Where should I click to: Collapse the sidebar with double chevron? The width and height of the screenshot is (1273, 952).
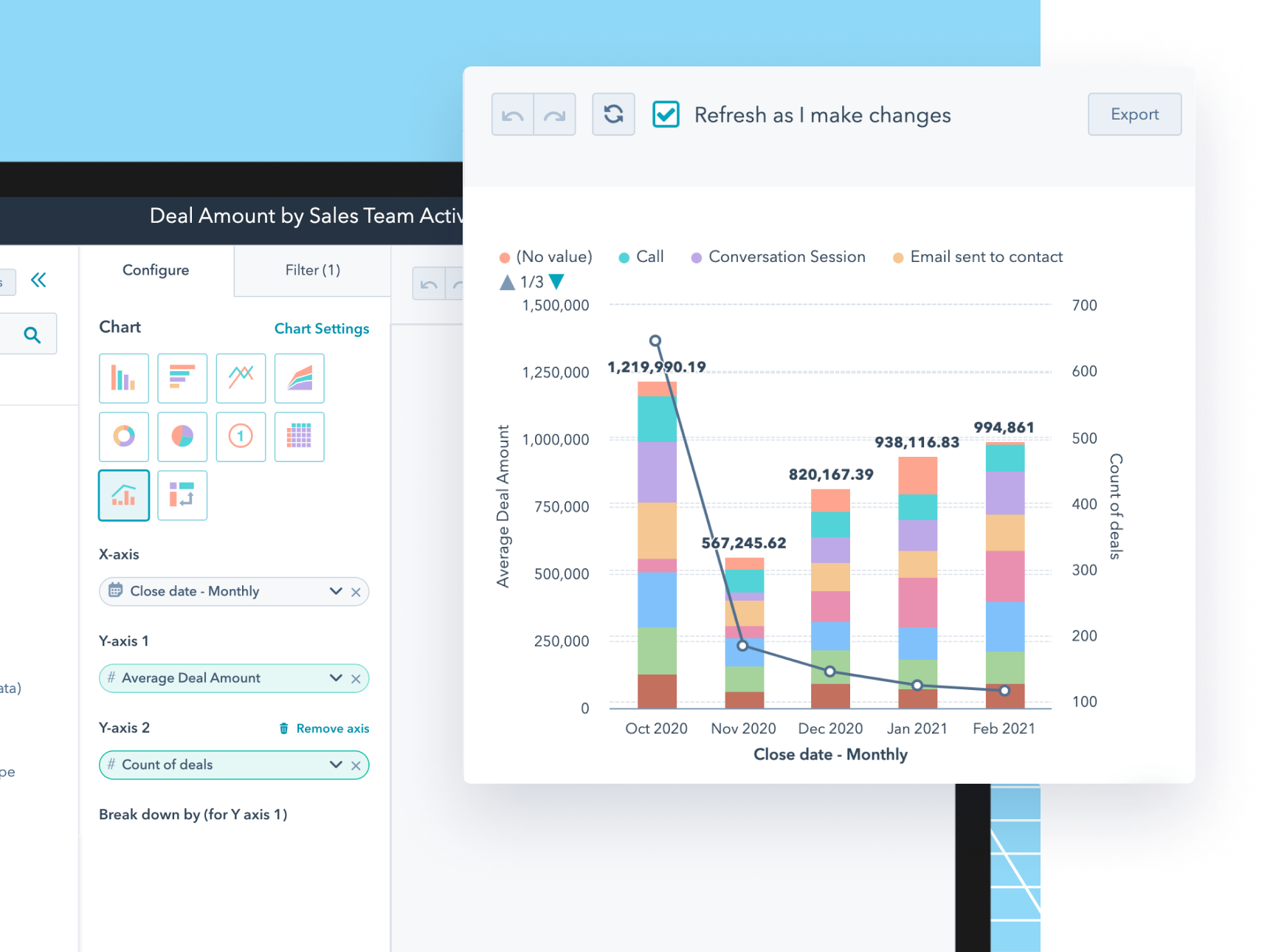pyautogui.click(x=38, y=280)
